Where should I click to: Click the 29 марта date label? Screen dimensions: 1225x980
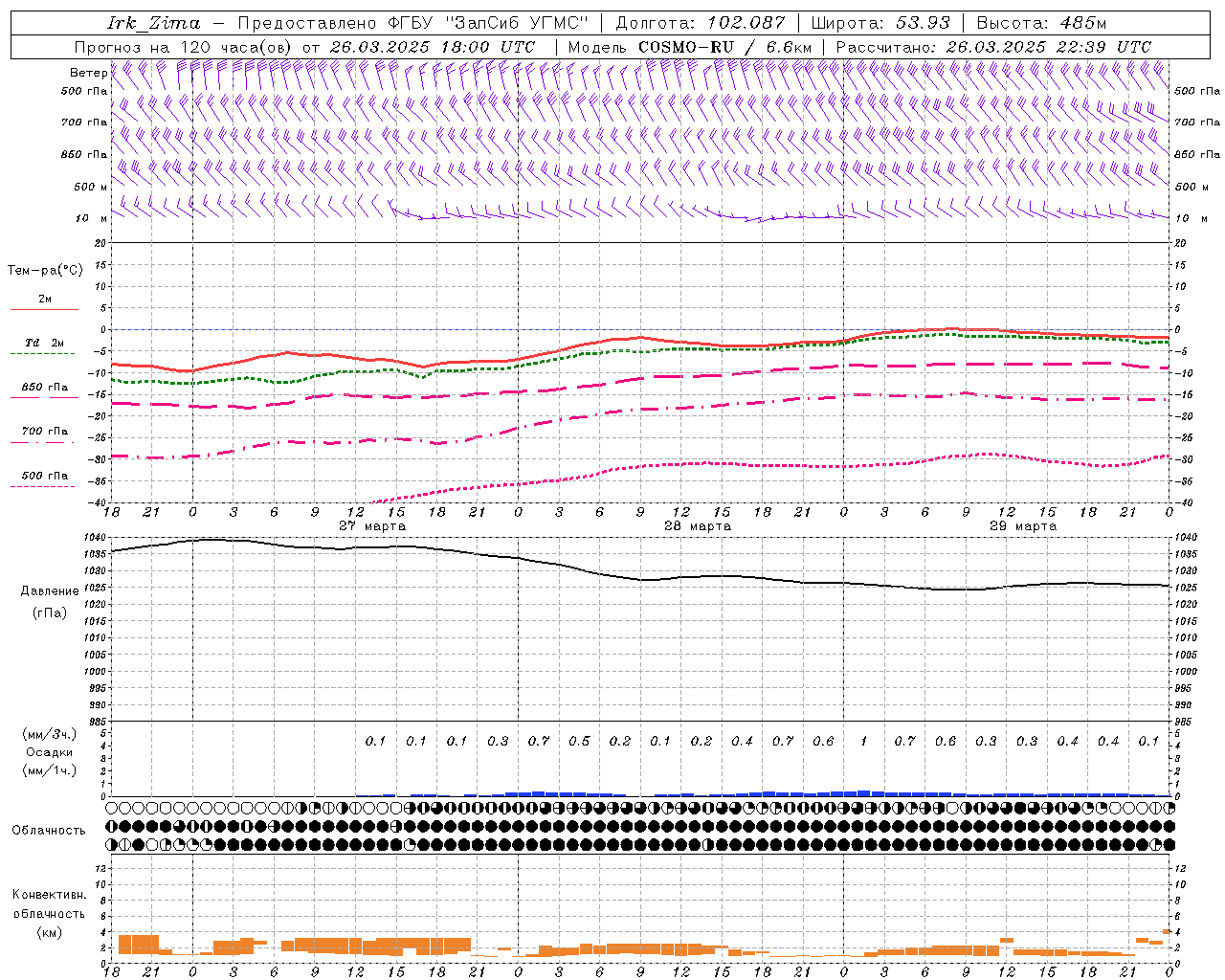1023,526
